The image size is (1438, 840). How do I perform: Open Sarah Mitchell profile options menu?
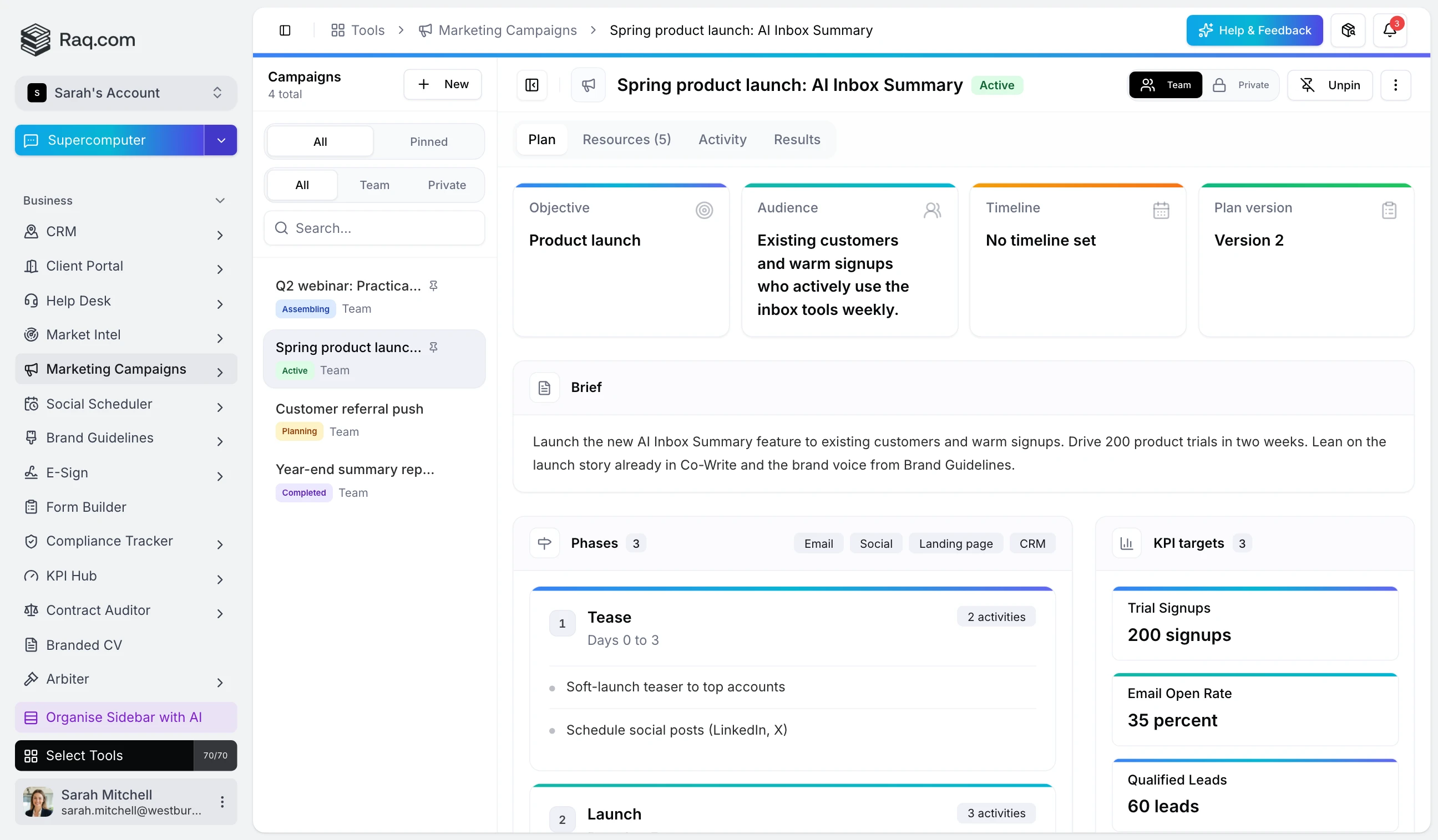(222, 802)
